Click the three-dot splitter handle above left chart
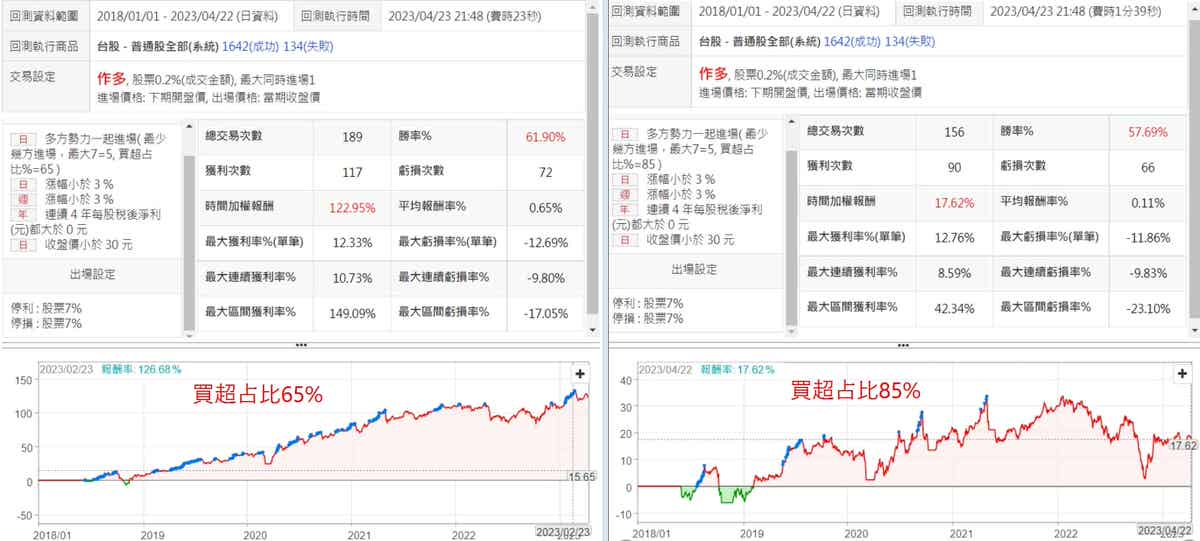The image size is (1200, 541). point(301,345)
